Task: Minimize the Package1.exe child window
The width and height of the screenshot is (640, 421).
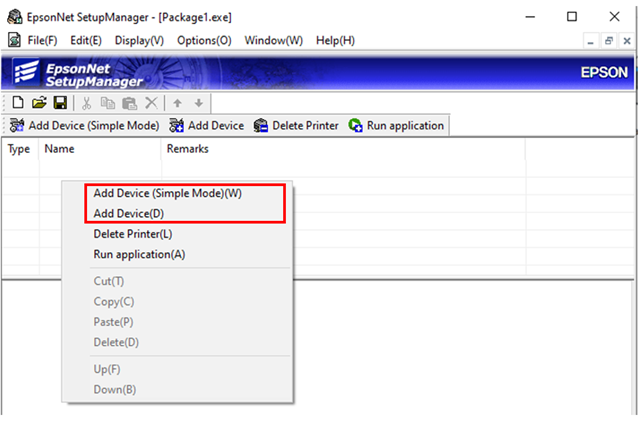Action: [590, 41]
